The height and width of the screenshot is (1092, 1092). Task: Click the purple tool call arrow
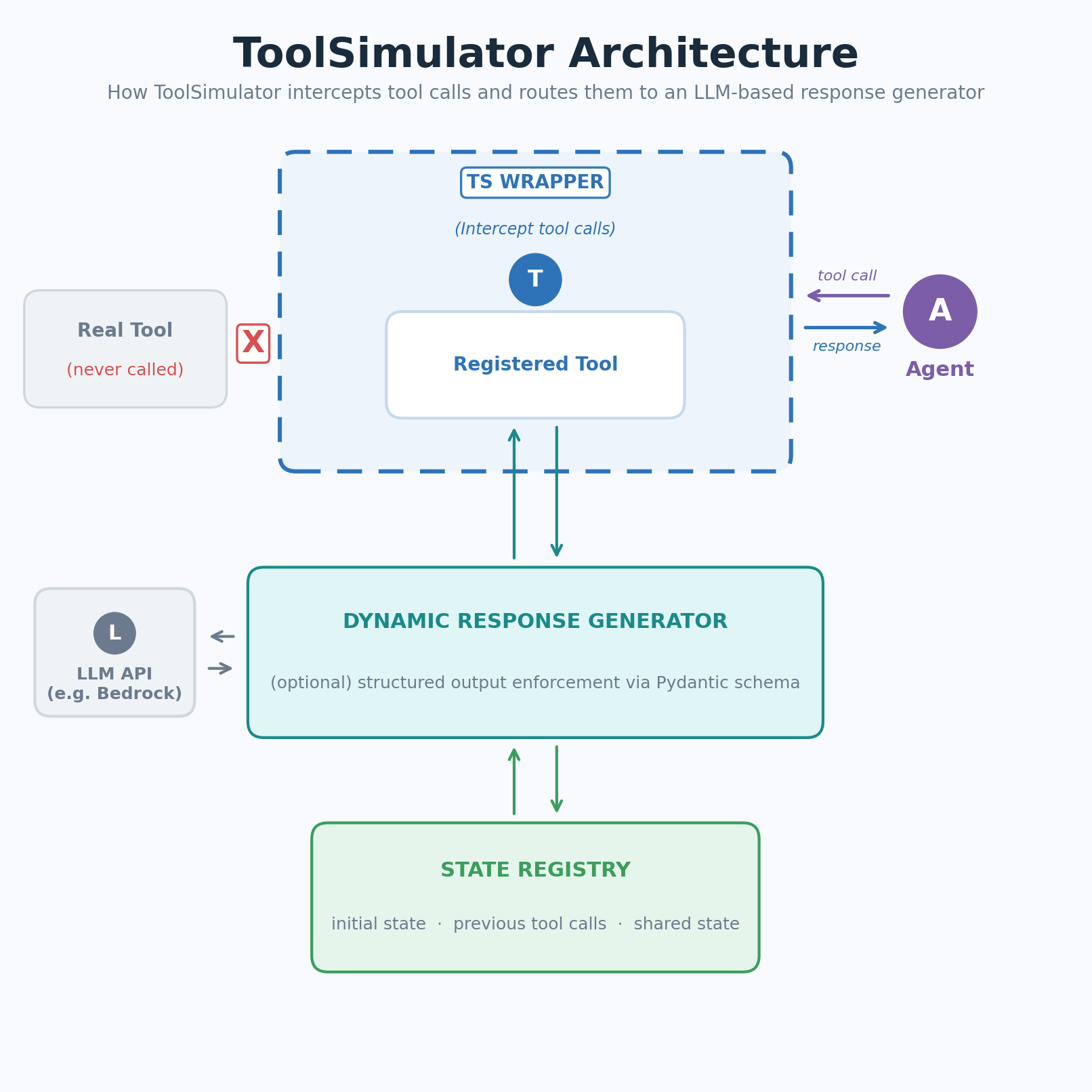click(847, 294)
